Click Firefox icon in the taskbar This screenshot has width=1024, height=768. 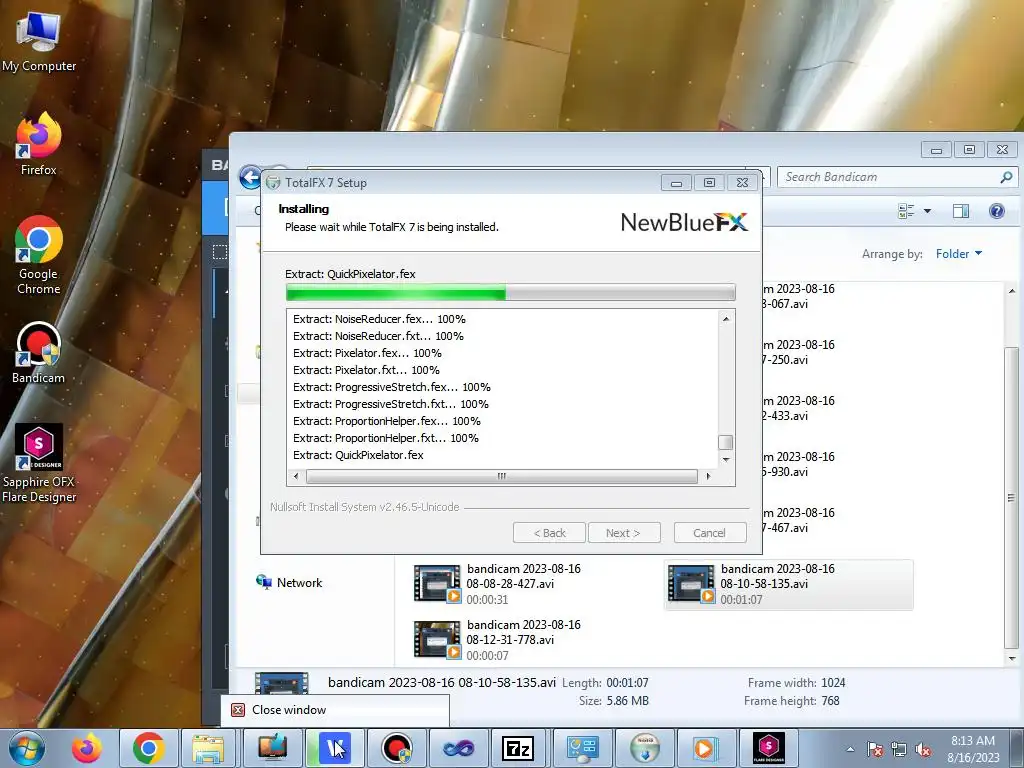(x=87, y=748)
